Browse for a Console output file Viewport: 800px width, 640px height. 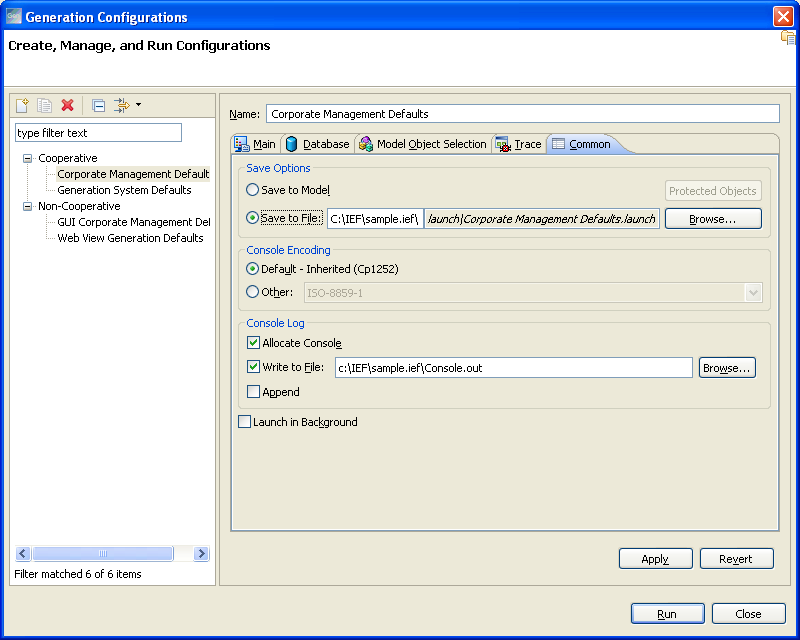(726, 367)
